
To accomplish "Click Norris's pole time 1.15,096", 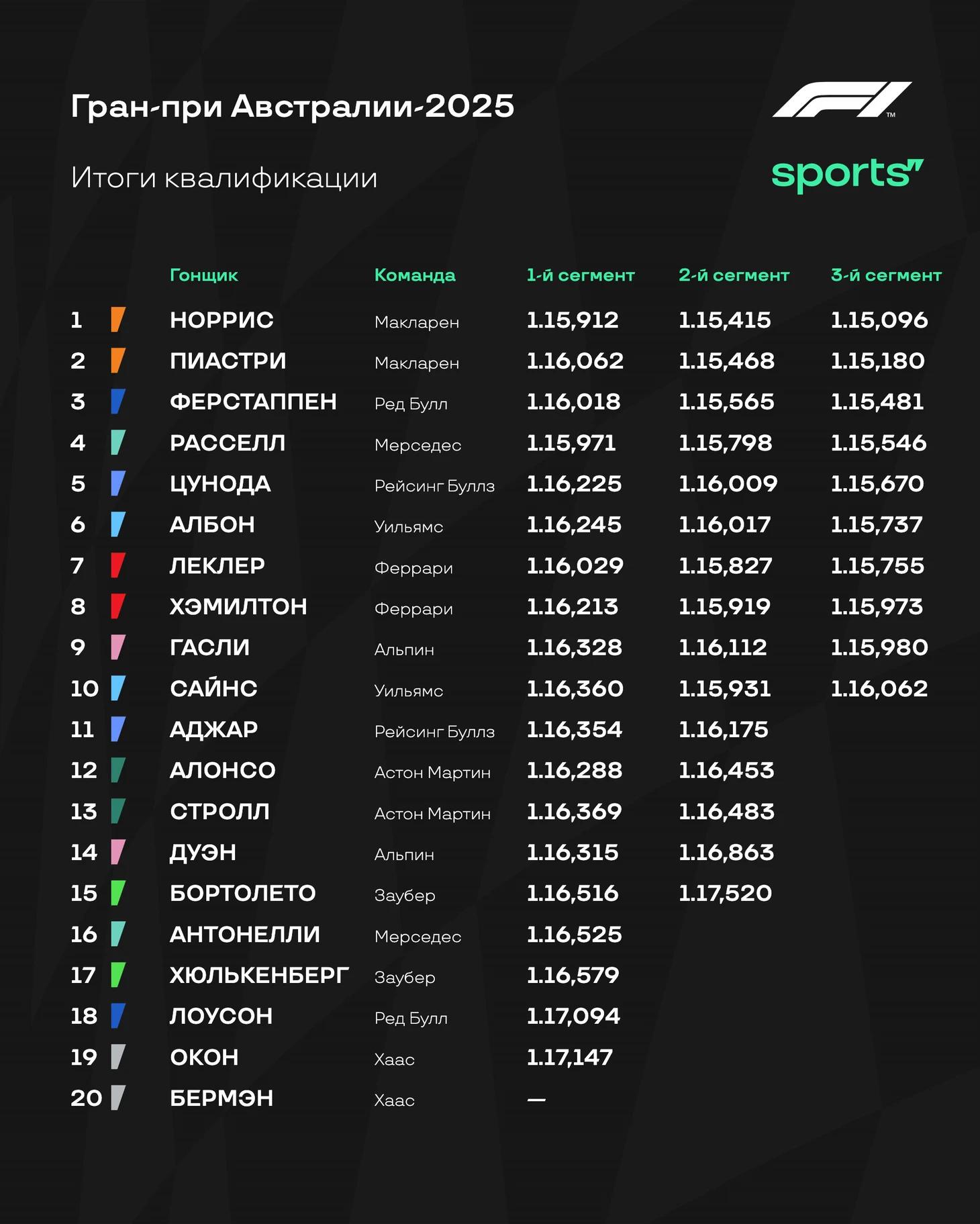I will [x=879, y=320].
